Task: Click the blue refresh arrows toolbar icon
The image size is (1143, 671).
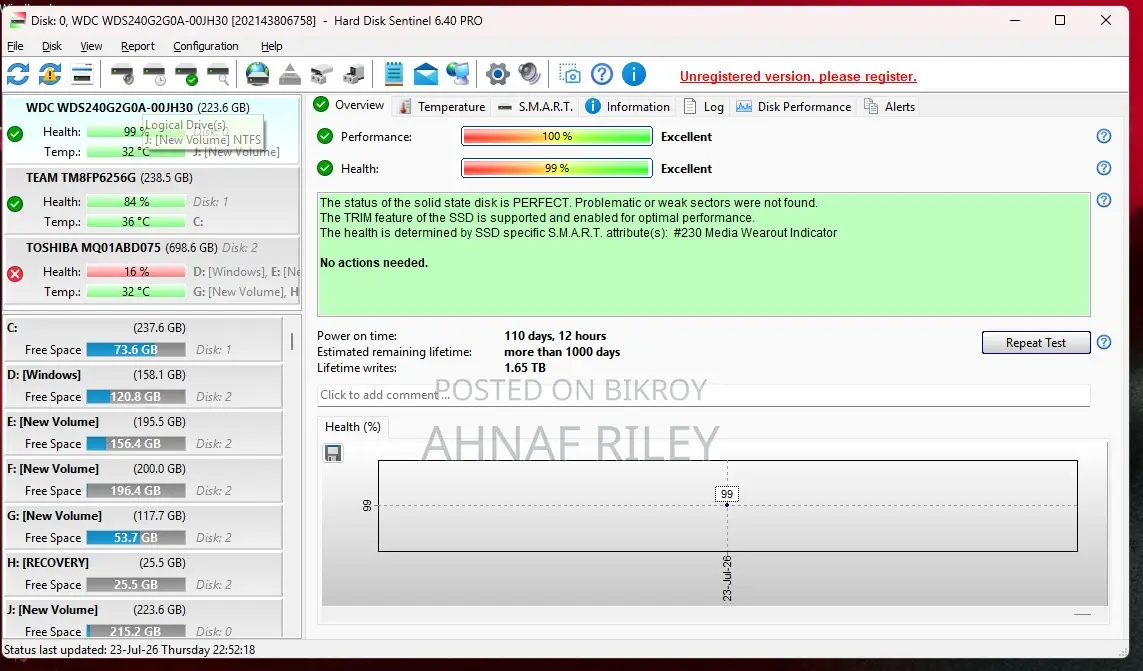Action: [x=18, y=74]
